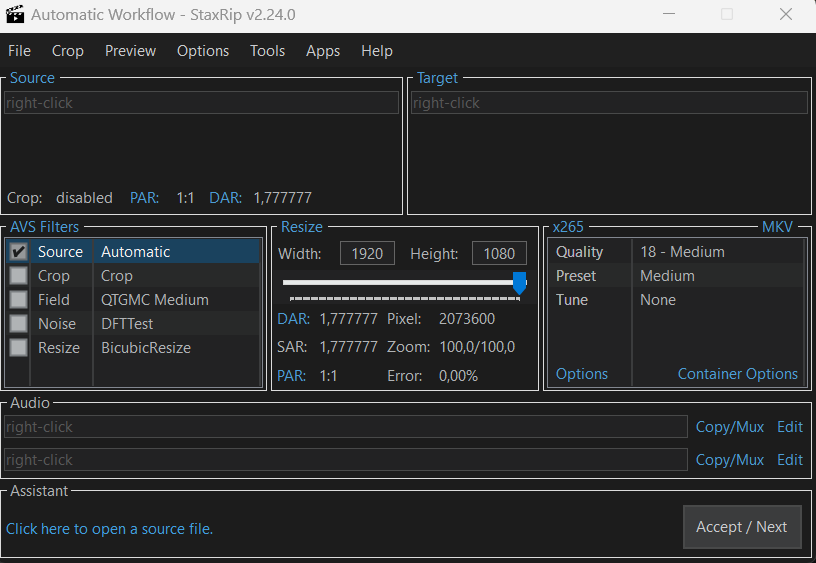Click the PAR label in Source panel
Screen dimensions: 816x563
click(x=145, y=198)
